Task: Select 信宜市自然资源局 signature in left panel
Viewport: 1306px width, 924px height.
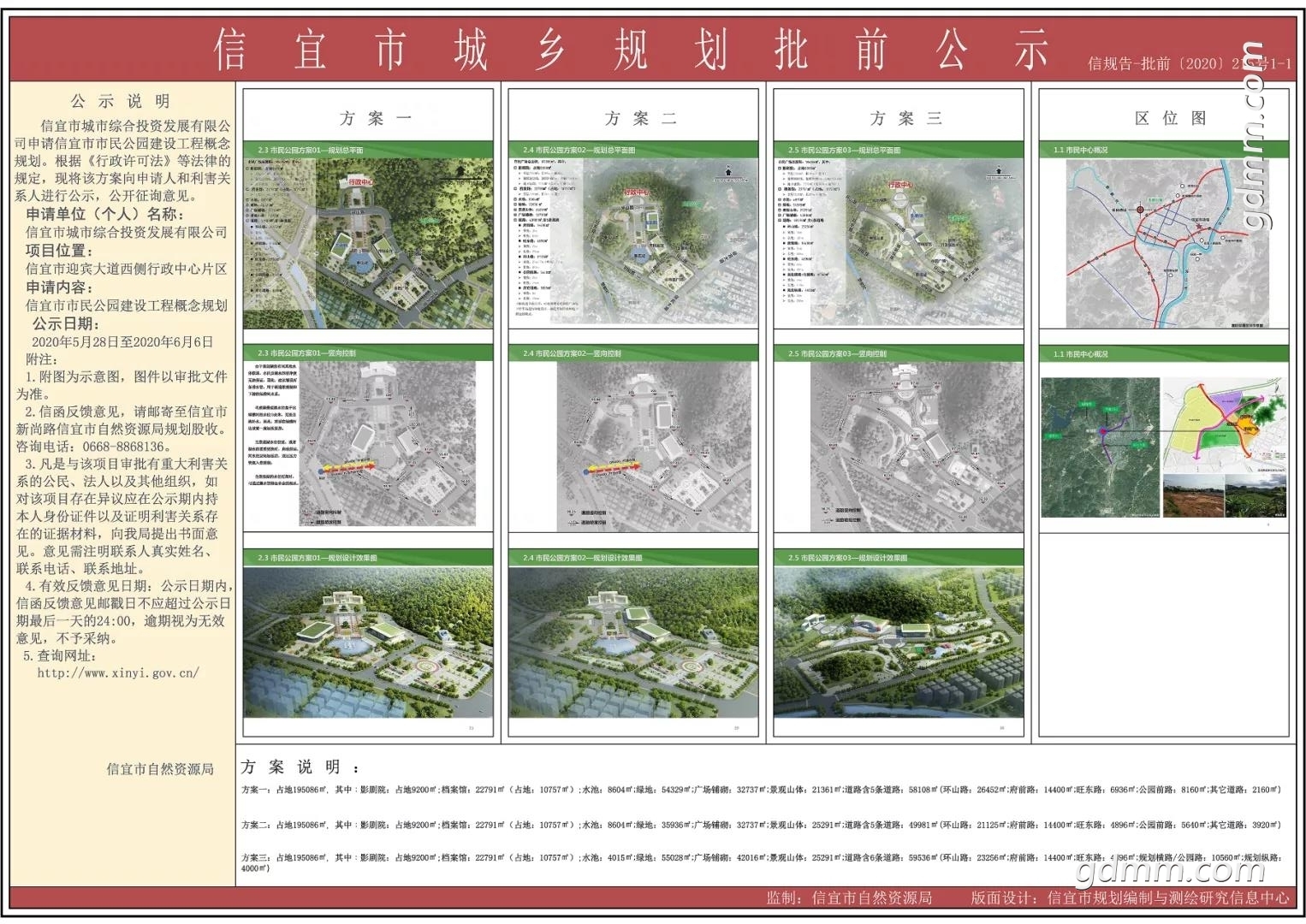Action: (160, 769)
